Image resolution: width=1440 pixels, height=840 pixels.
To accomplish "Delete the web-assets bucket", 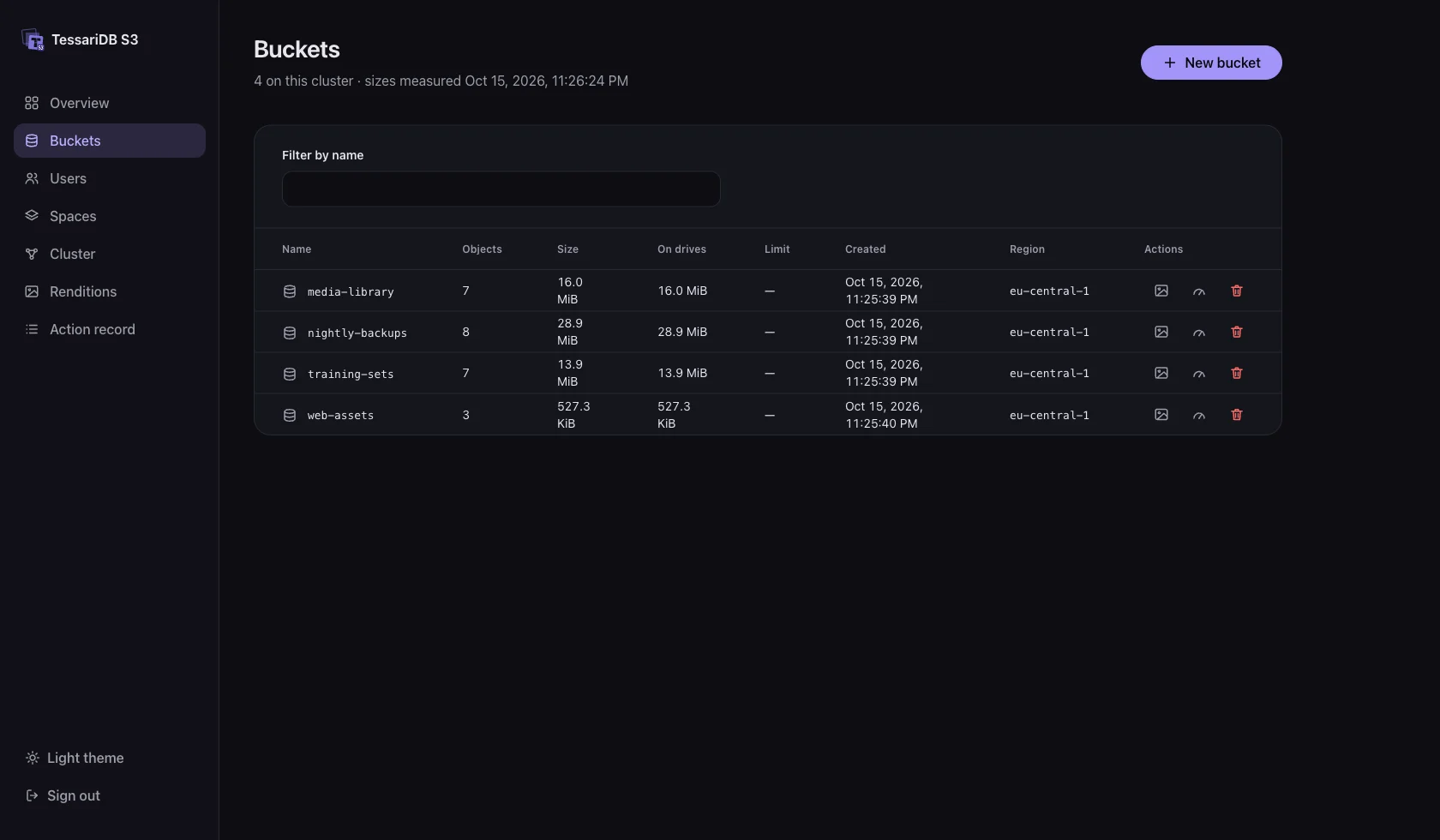I will [1237, 415].
